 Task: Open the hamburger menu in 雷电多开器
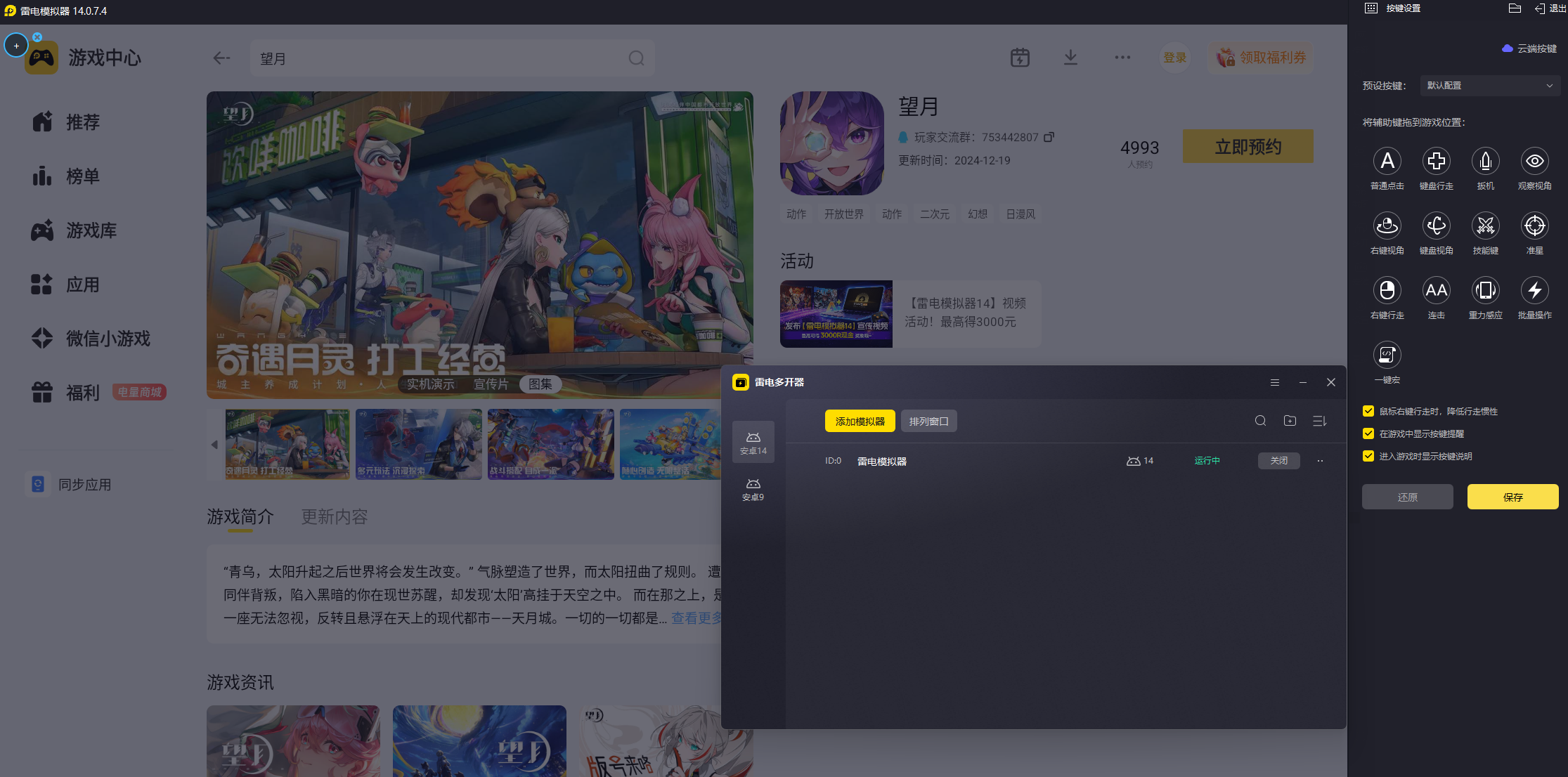1274,382
